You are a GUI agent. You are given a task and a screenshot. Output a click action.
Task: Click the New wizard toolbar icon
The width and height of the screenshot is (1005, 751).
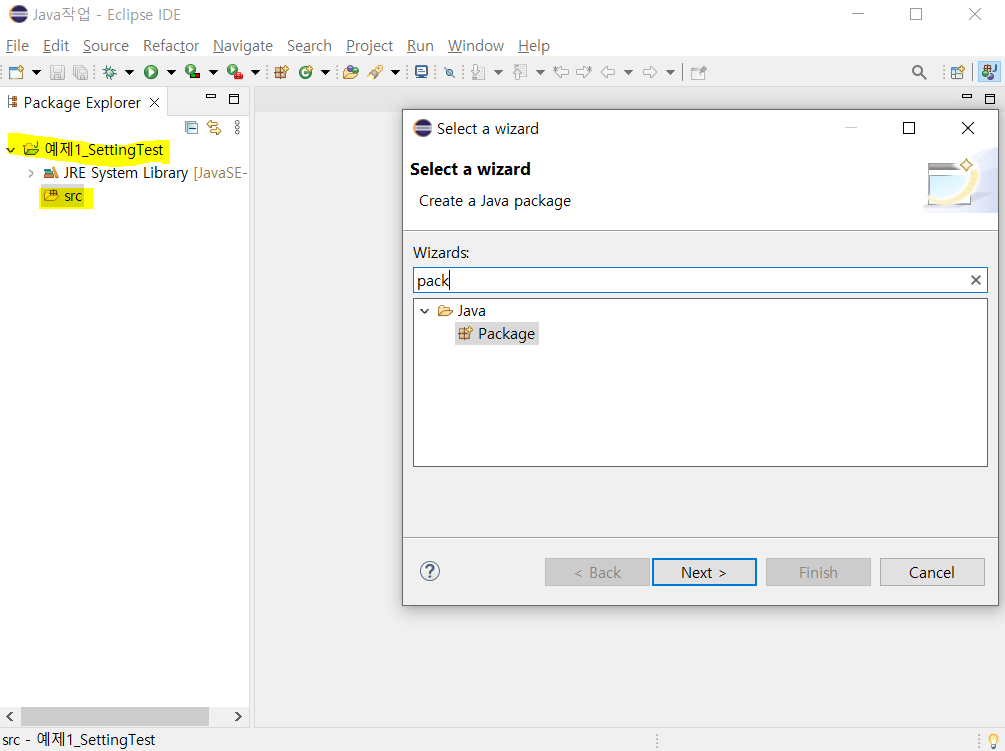[16, 72]
